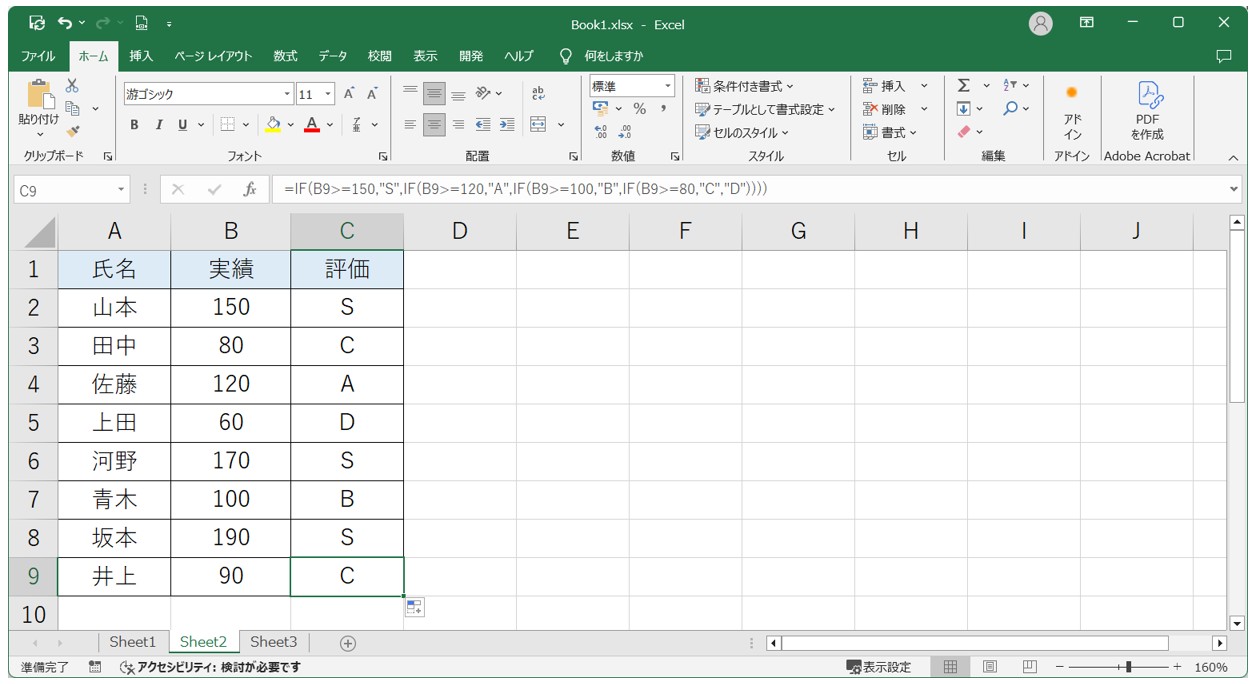The height and width of the screenshot is (684, 1255).
Task: Click the increase decimal icon
Action: point(600,132)
